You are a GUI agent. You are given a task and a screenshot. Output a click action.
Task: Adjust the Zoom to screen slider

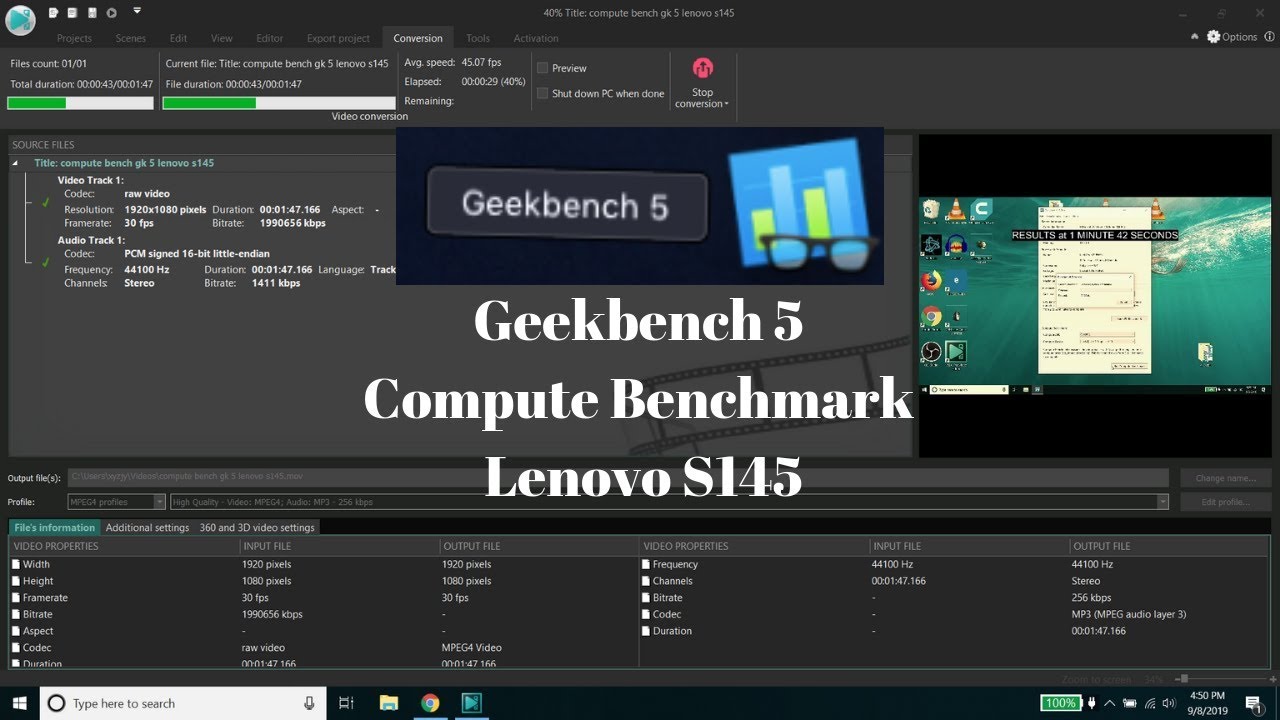point(1184,679)
